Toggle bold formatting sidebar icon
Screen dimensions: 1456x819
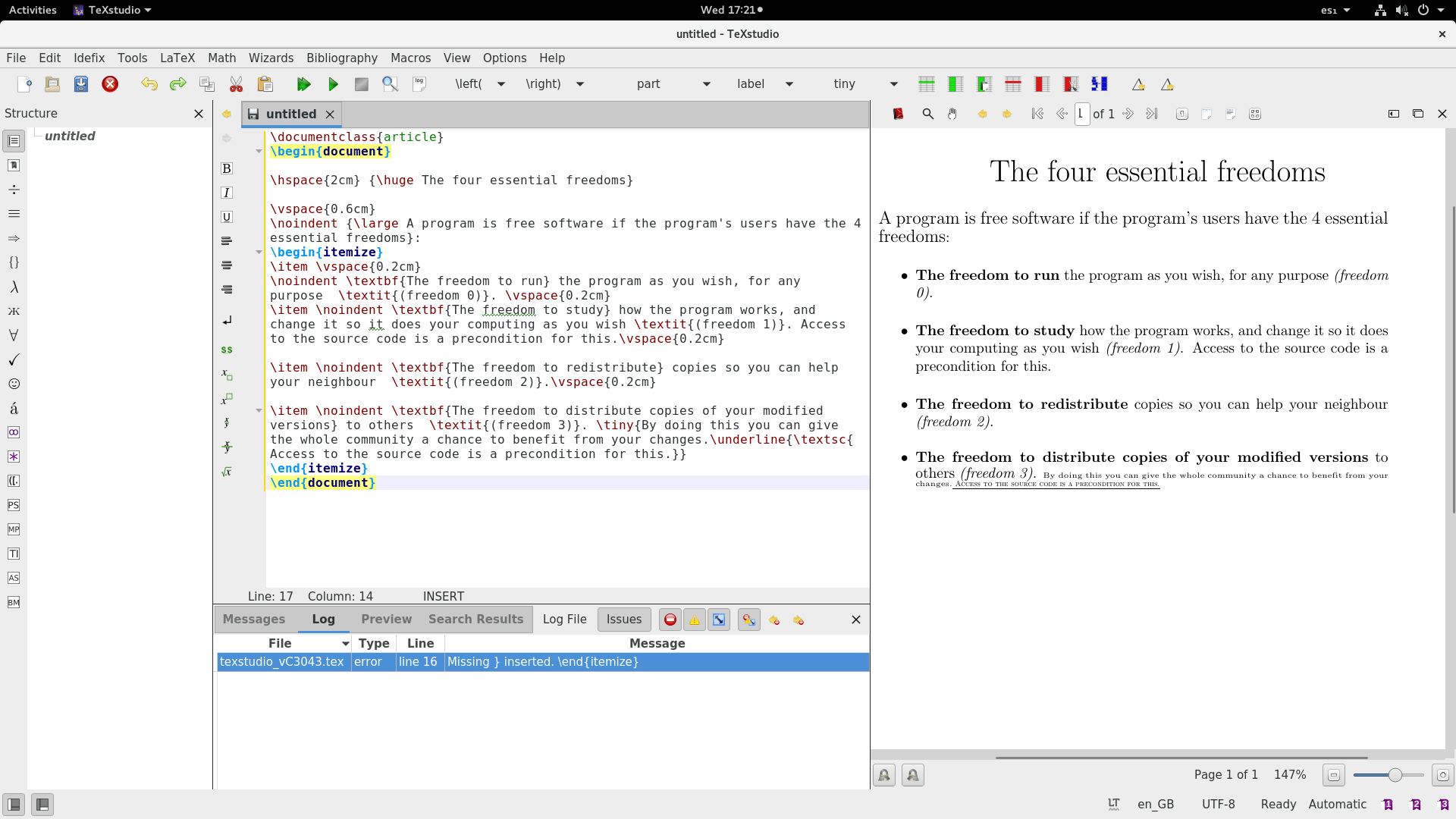pyautogui.click(x=227, y=167)
